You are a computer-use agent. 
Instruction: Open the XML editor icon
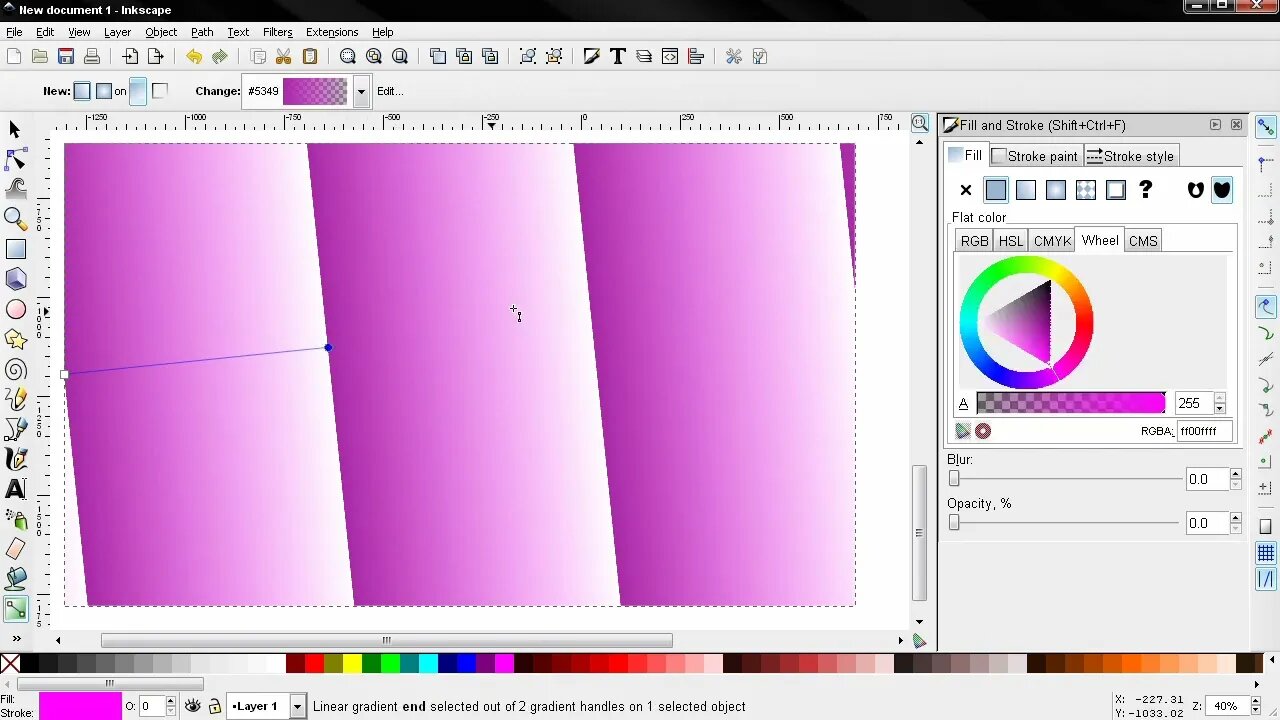click(x=670, y=56)
